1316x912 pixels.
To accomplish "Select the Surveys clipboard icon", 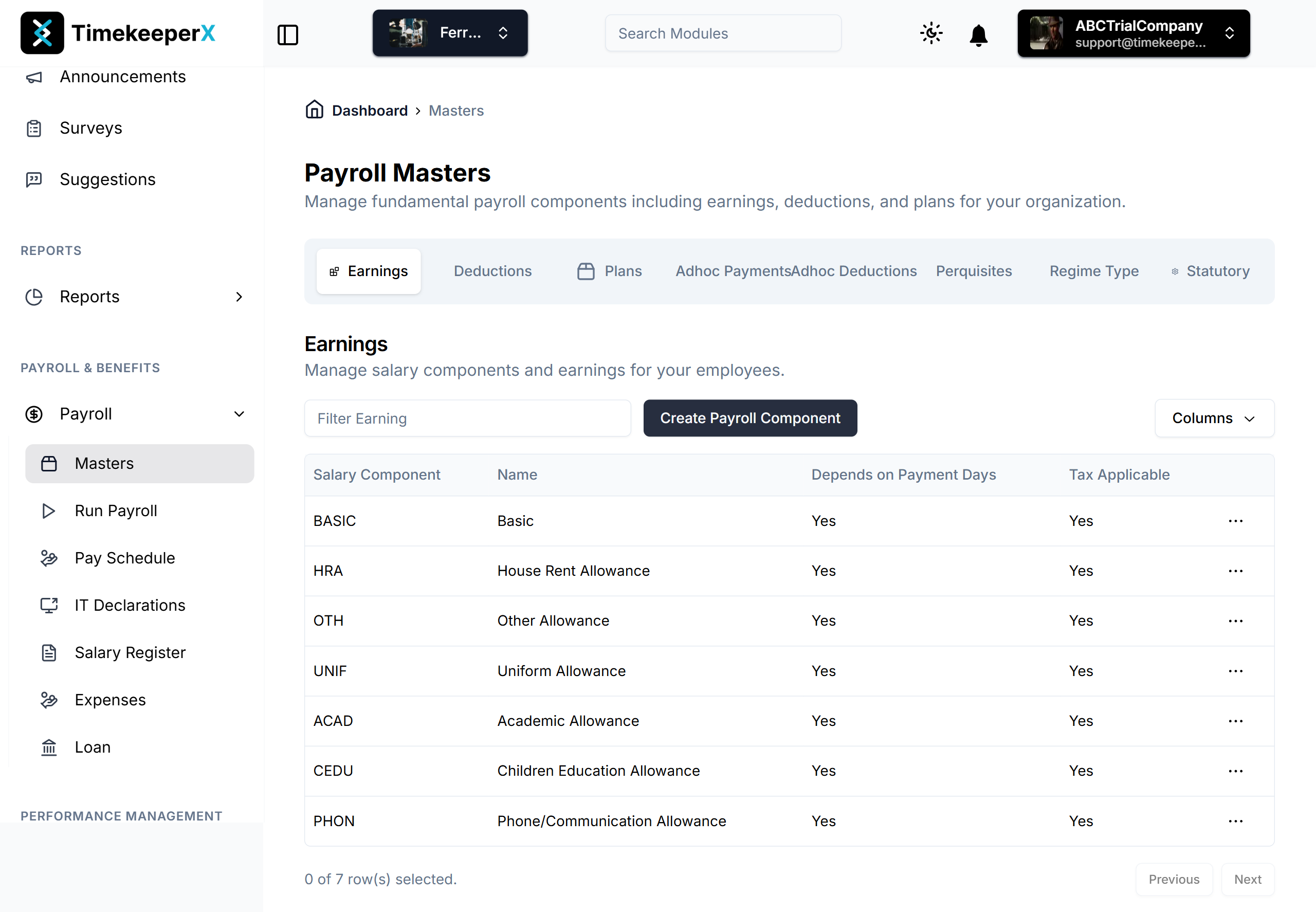I will [34, 128].
